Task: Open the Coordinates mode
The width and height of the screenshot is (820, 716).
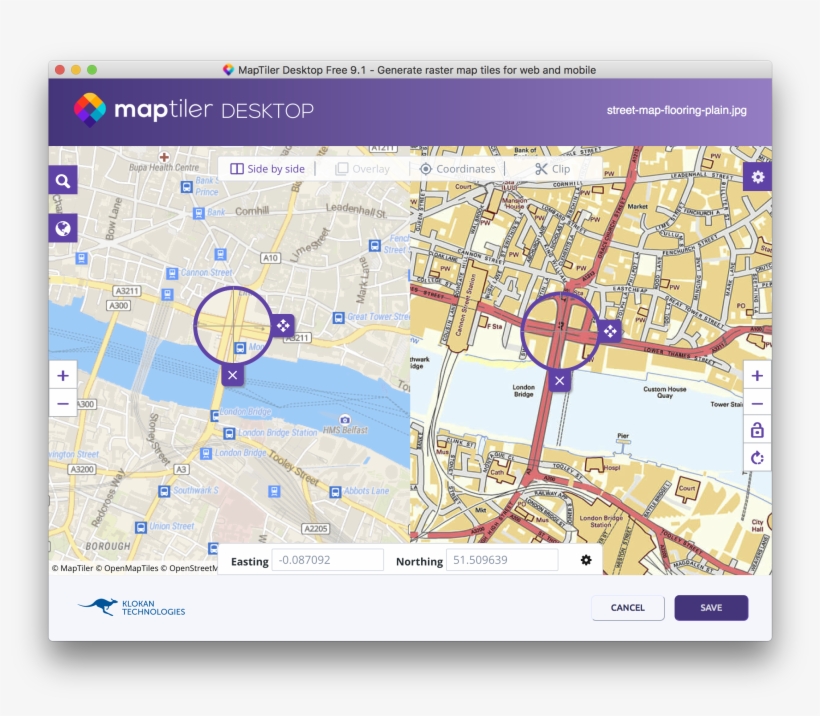Action: (458, 169)
